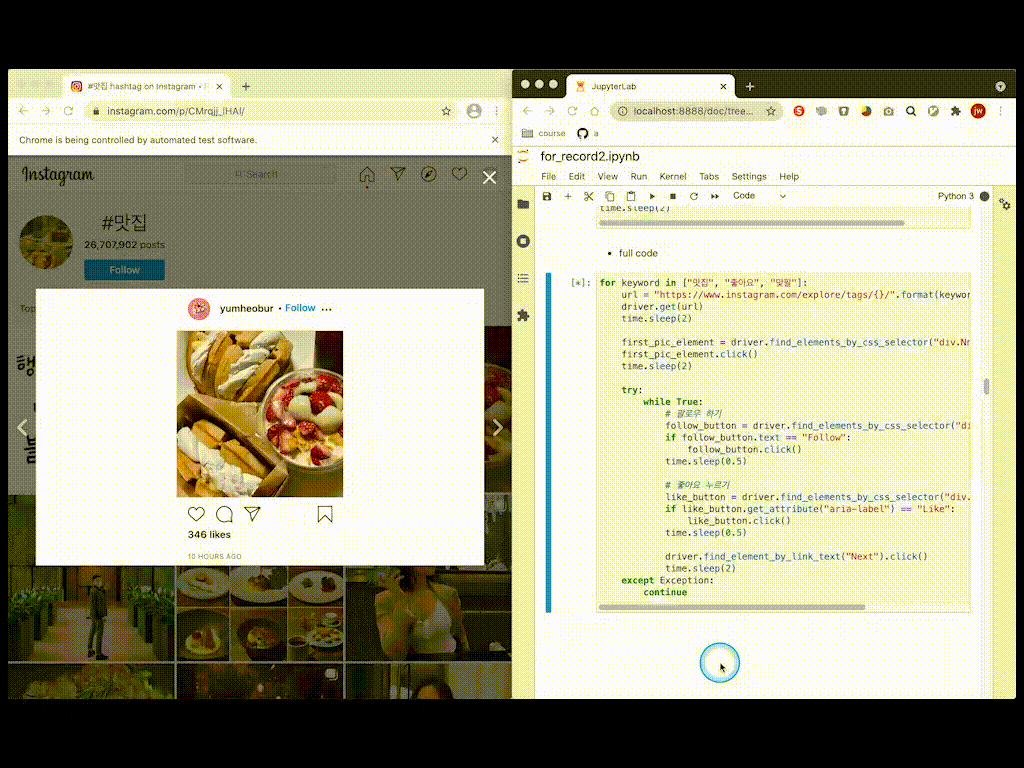The height and width of the screenshot is (768, 1024).
Task: Open Instagram activity heart icon in header
Action: click(460, 174)
